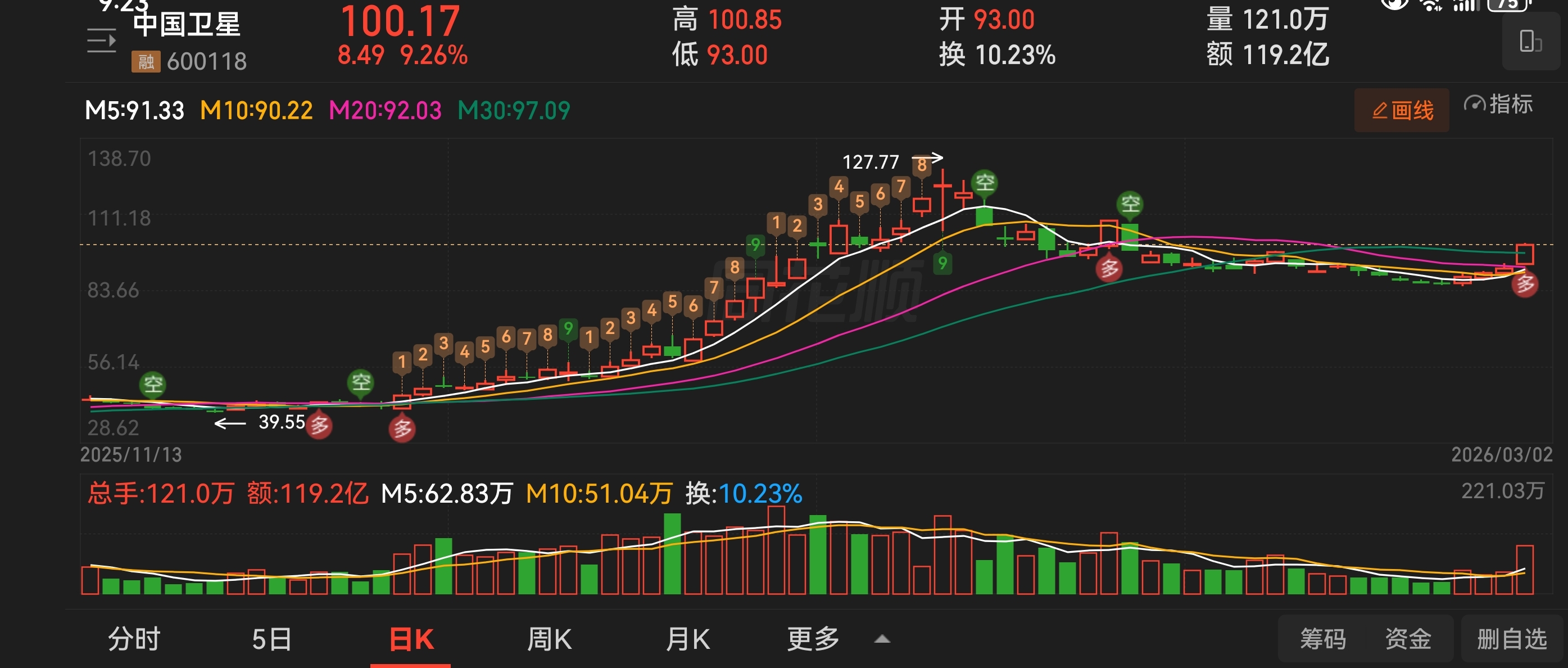Switch to the 分时 tab
The width and height of the screenshot is (1568, 668).
[x=134, y=639]
